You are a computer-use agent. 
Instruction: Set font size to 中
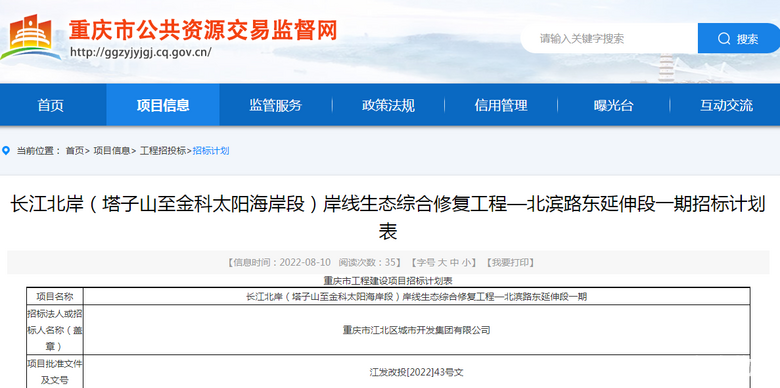click(x=454, y=263)
